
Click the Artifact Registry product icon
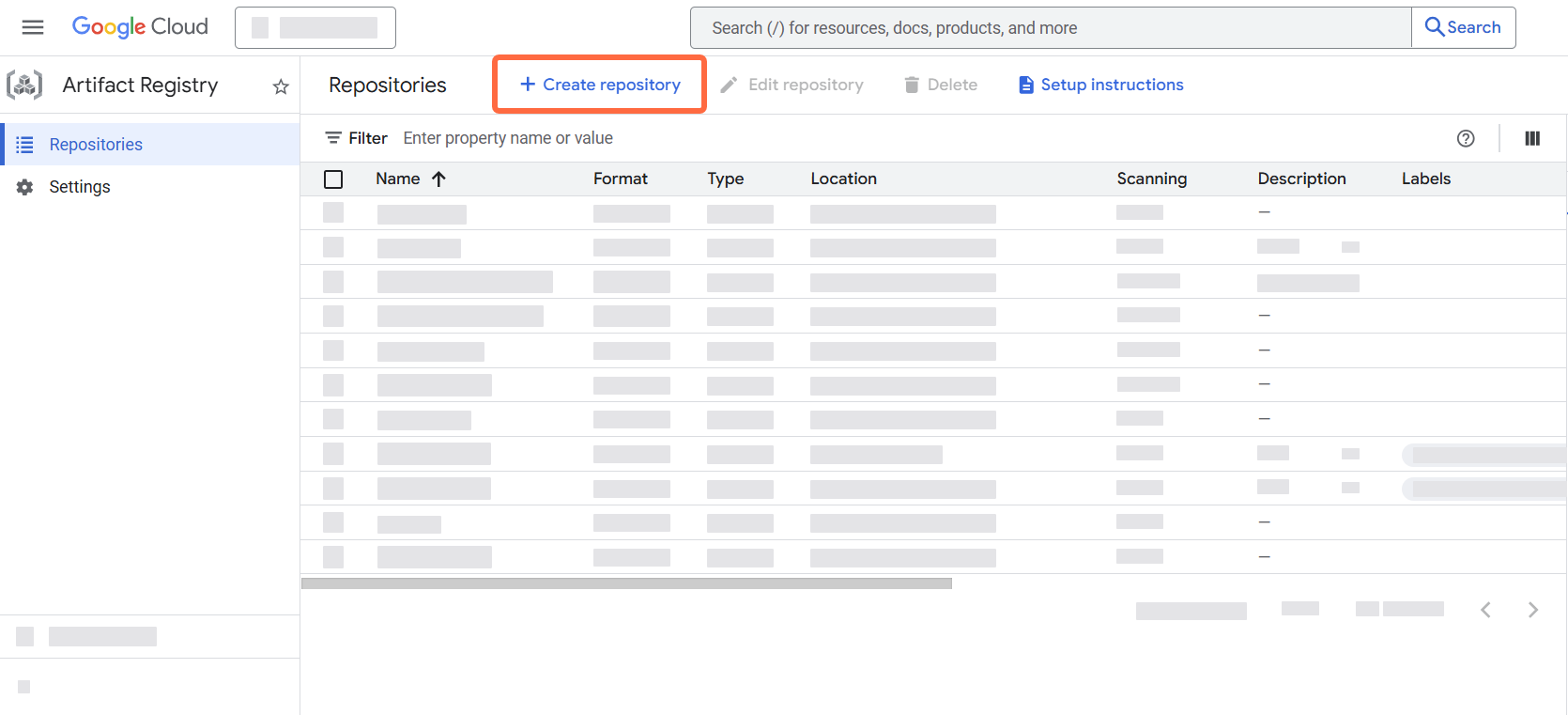(25, 85)
